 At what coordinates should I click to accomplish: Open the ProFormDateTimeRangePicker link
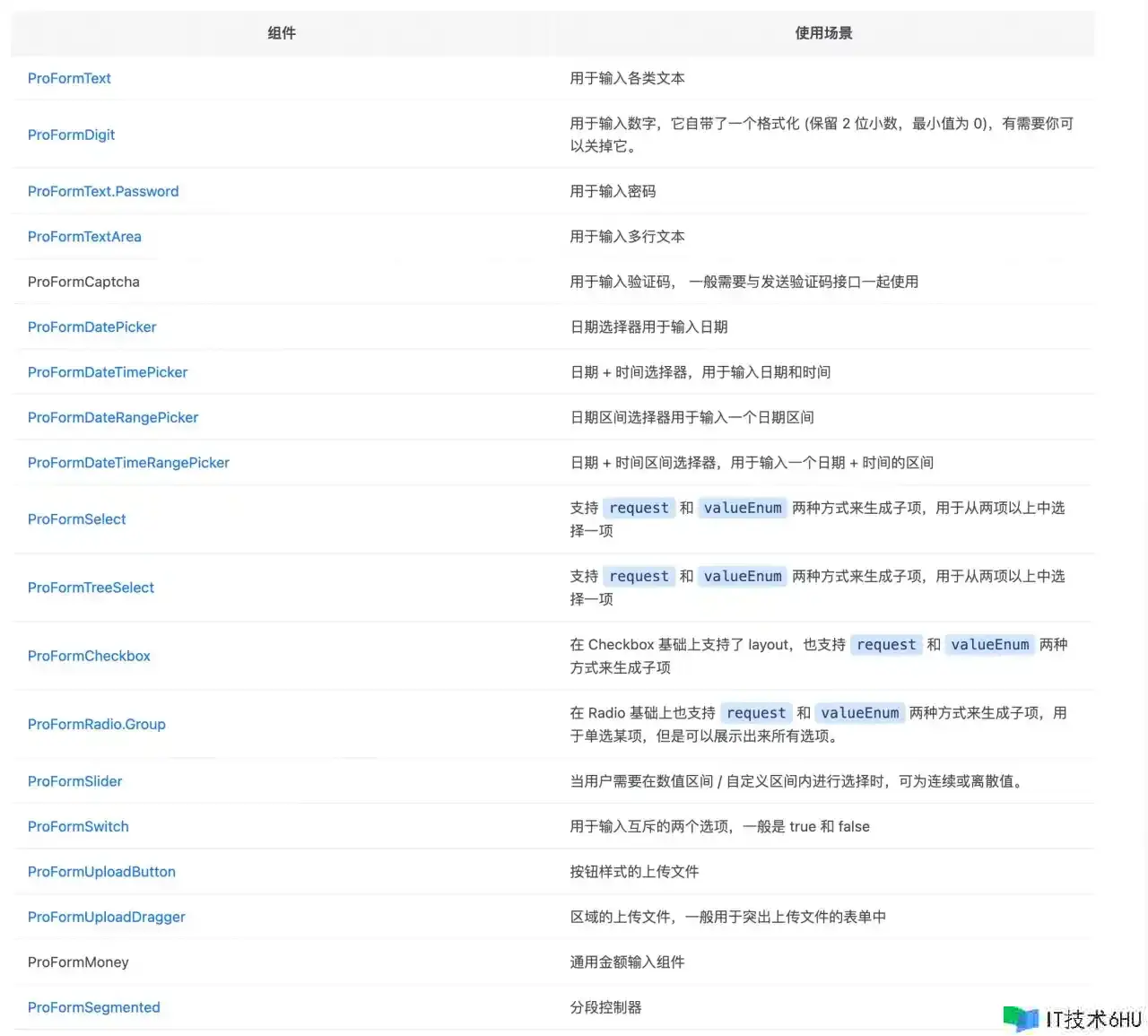pyautogui.click(x=128, y=463)
